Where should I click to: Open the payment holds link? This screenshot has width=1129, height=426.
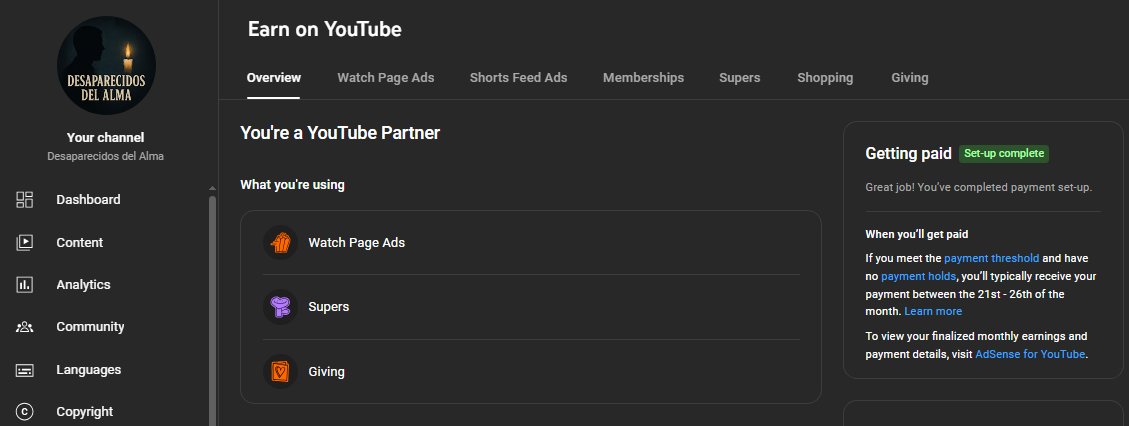pyautogui.click(x=917, y=276)
